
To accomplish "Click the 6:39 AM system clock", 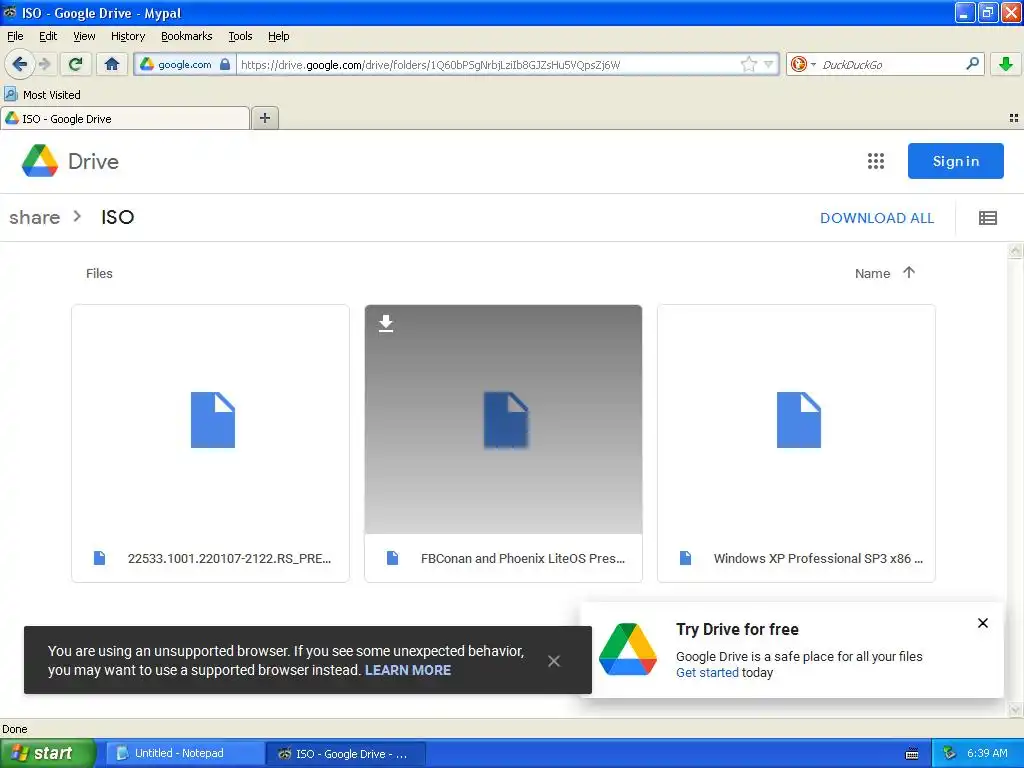I will click(987, 753).
